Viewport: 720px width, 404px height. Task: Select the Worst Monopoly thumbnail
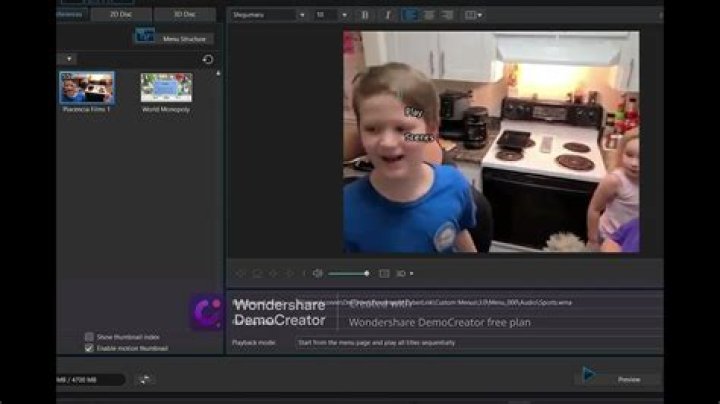point(166,89)
